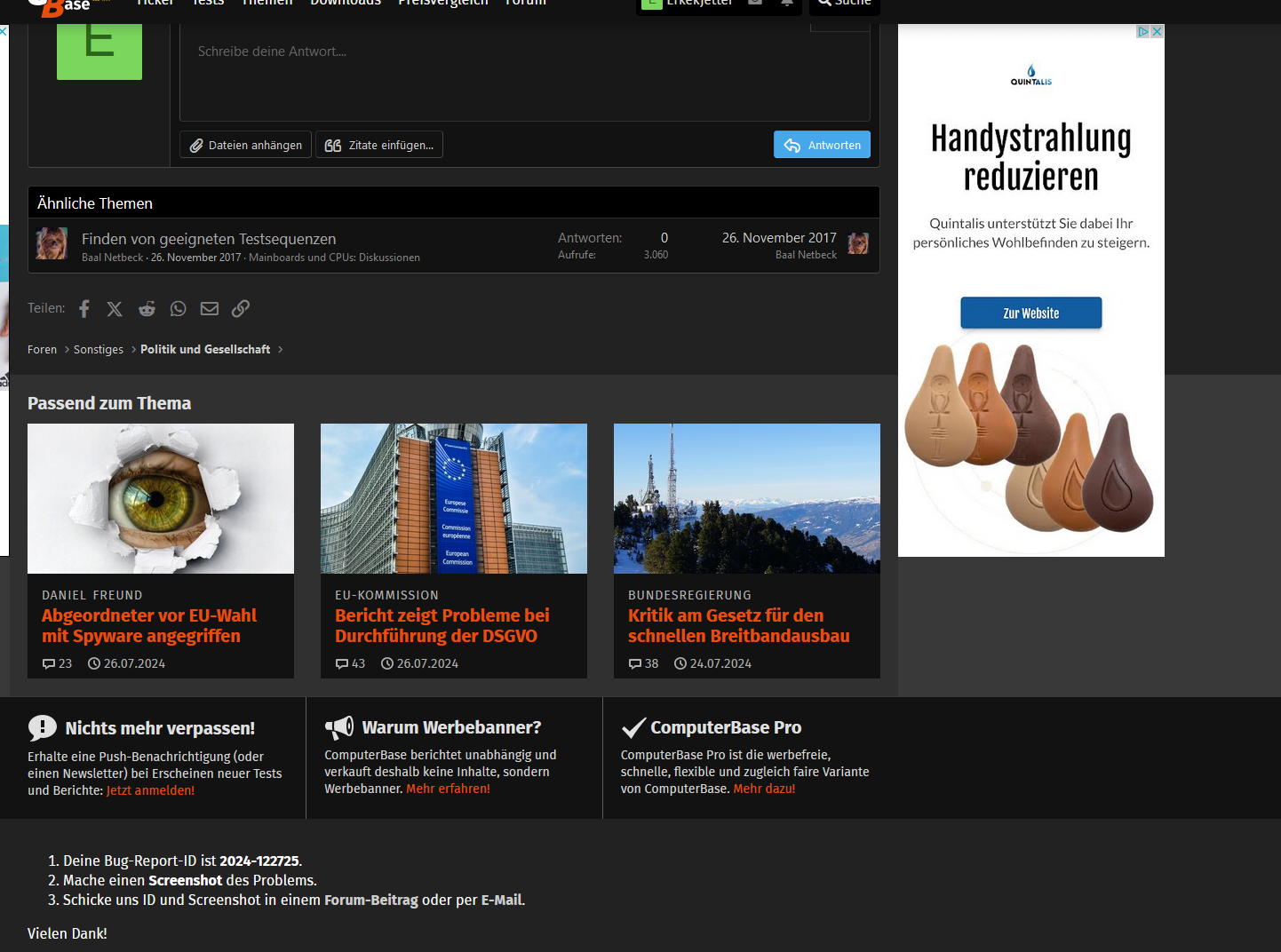This screenshot has width=1281, height=952.
Task: Share the thread on Facebook
Action: pyautogui.click(x=84, y=308)
